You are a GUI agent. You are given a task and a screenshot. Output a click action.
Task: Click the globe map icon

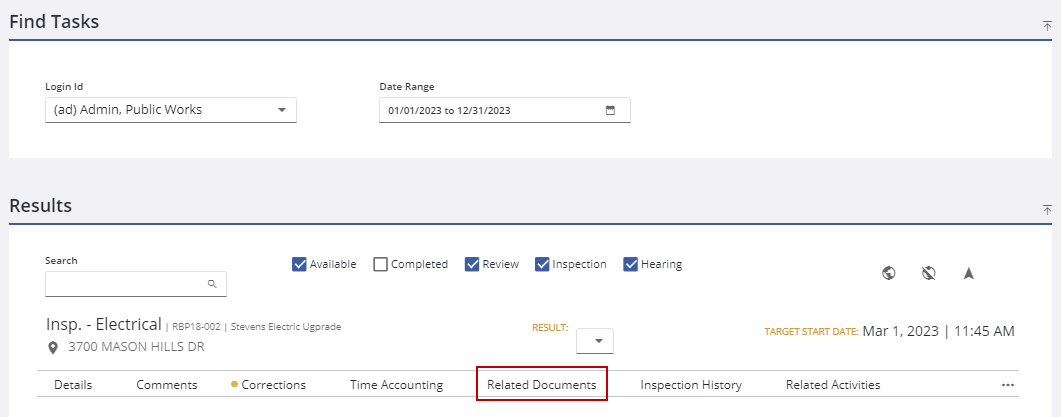[x=888, y=273]
